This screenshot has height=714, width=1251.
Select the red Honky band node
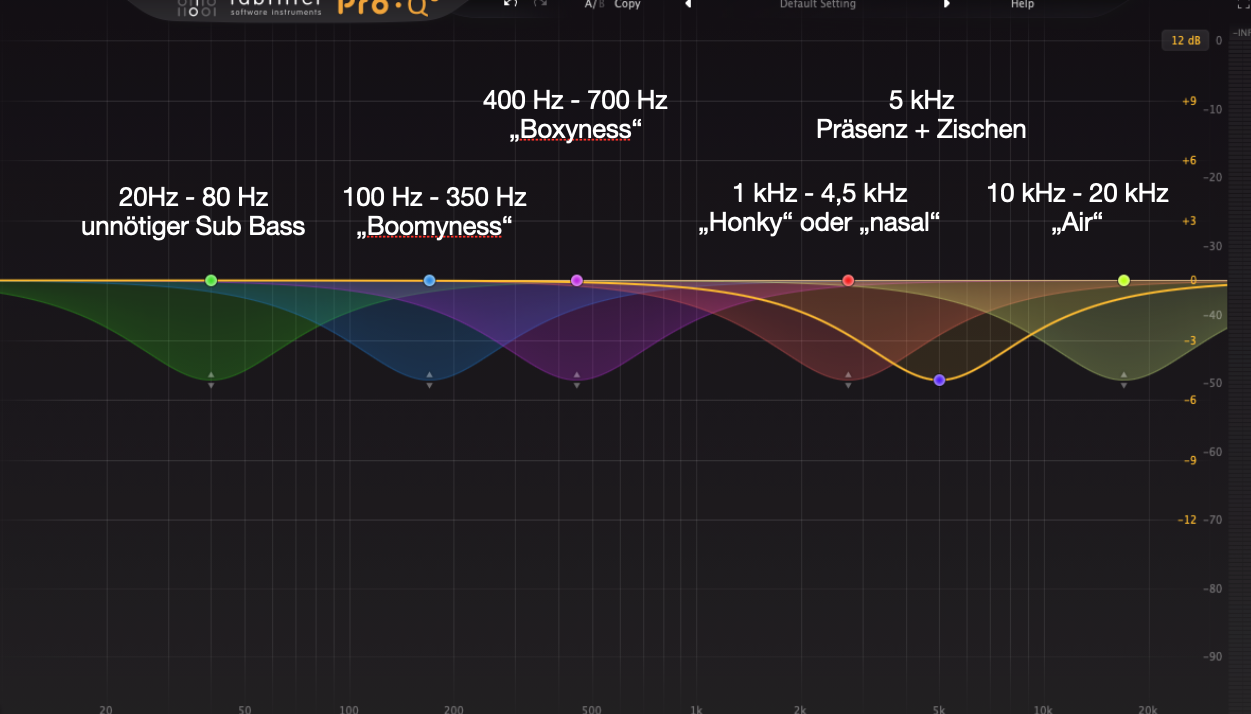click(x=848, y=281)
